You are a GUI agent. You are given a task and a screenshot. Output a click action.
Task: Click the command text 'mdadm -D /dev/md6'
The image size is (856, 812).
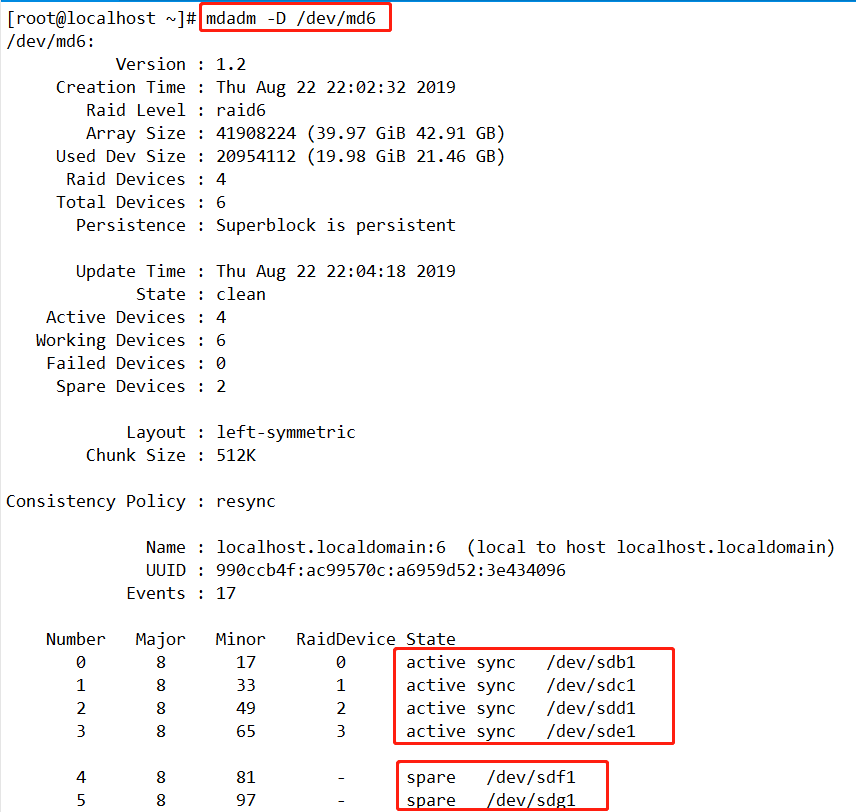pos(290,19)
